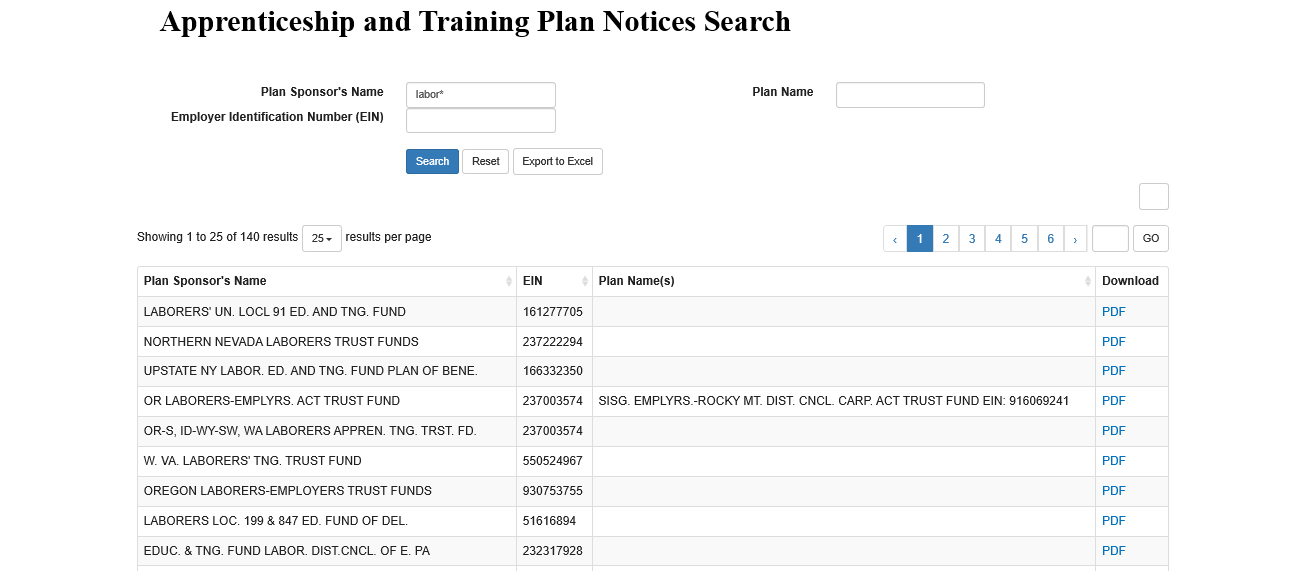Sort by Plan Sponsor's Name arrows
Screen dimensions: 1314x571
(x=508, y=281)
